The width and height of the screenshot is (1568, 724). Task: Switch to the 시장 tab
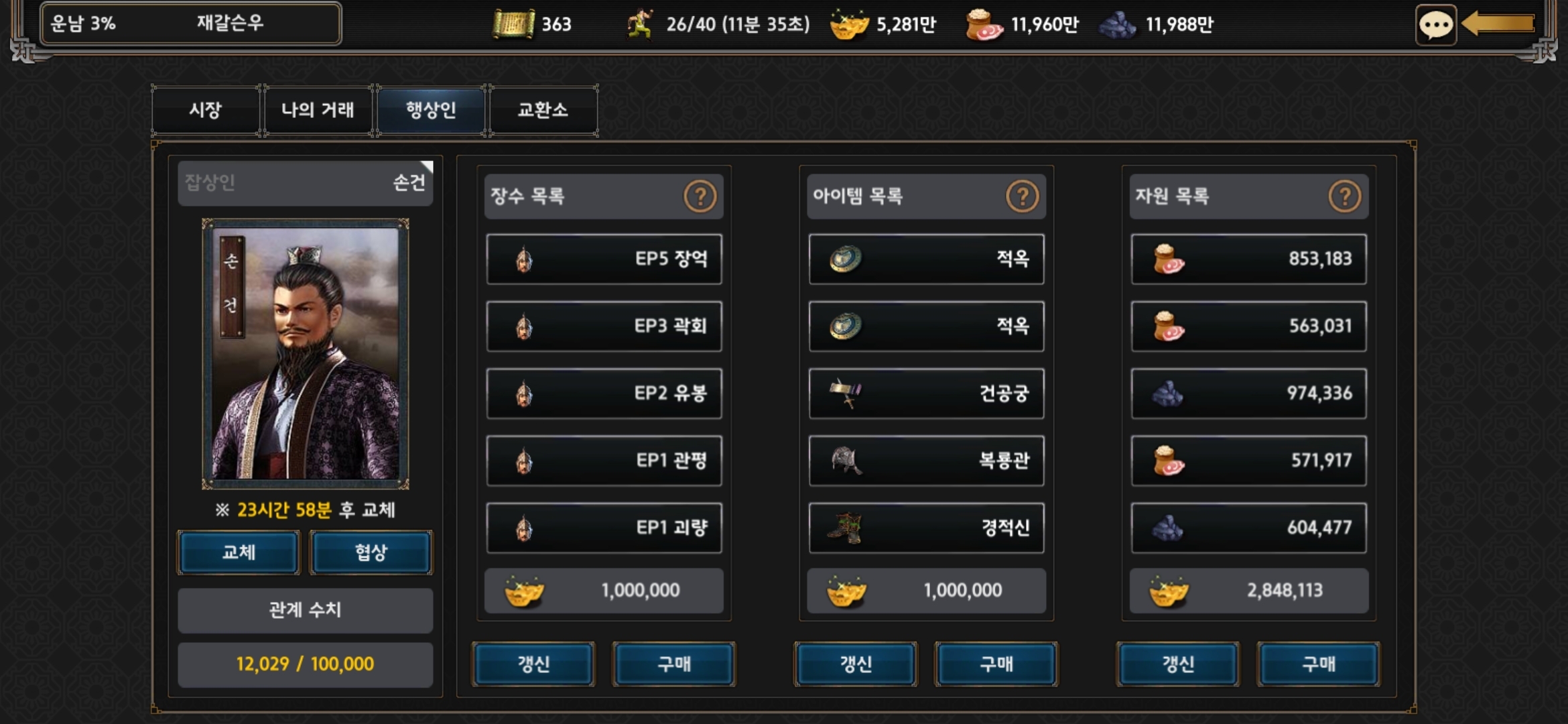(x=206, y=111)
